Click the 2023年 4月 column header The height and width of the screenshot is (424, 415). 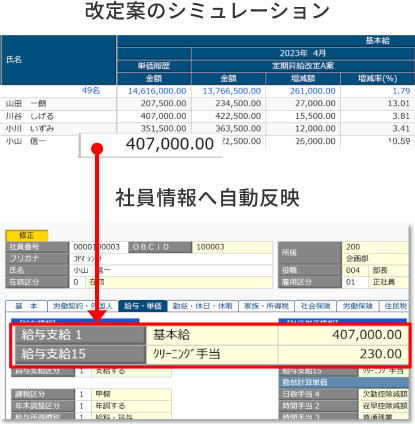coord(303,53)
